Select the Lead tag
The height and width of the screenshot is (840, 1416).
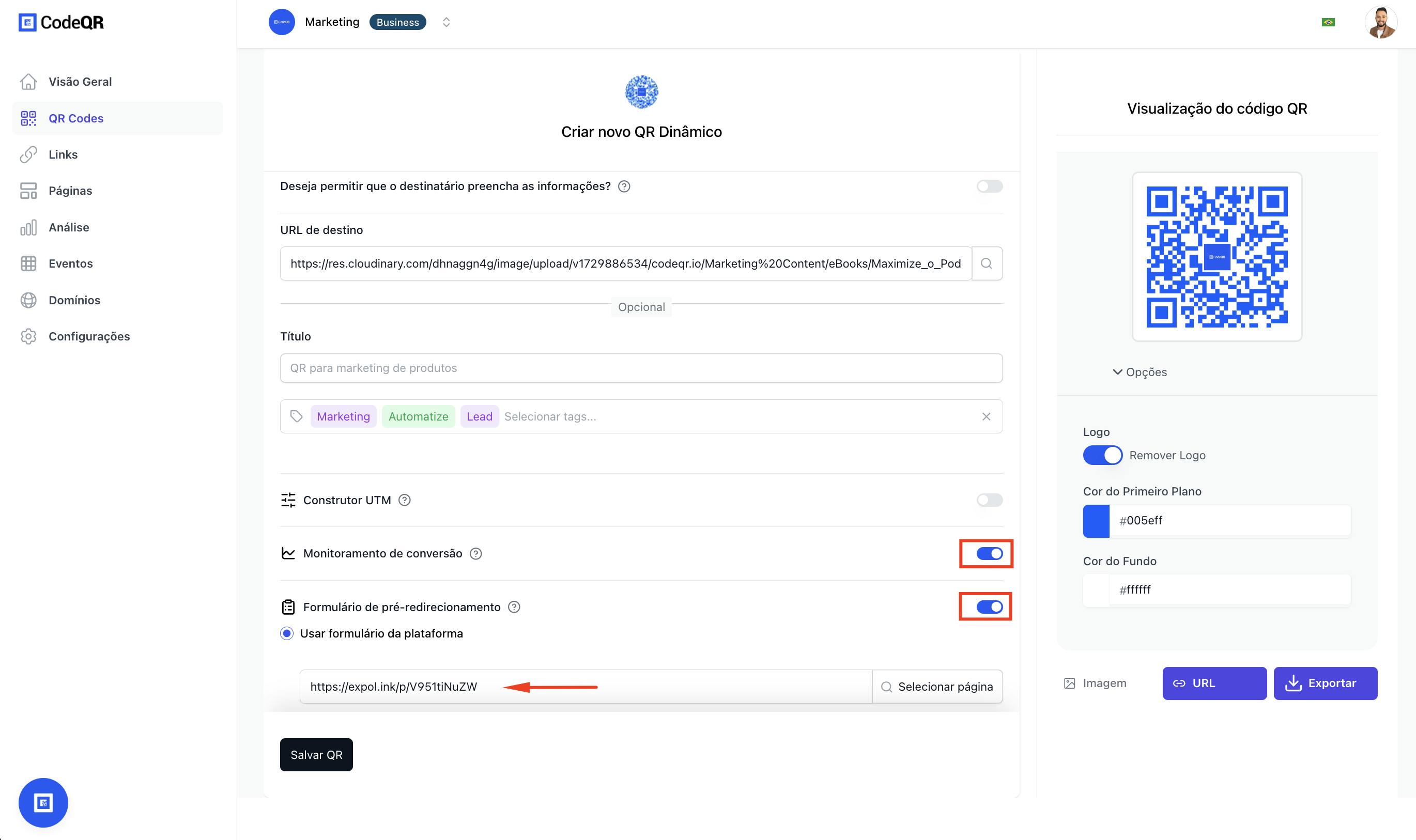tap(480, 416)
